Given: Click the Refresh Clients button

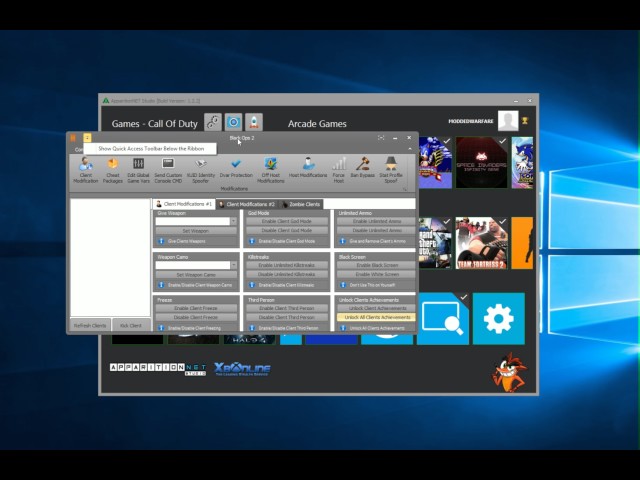Looking at the screenshot, I should (x=90, y=325).
